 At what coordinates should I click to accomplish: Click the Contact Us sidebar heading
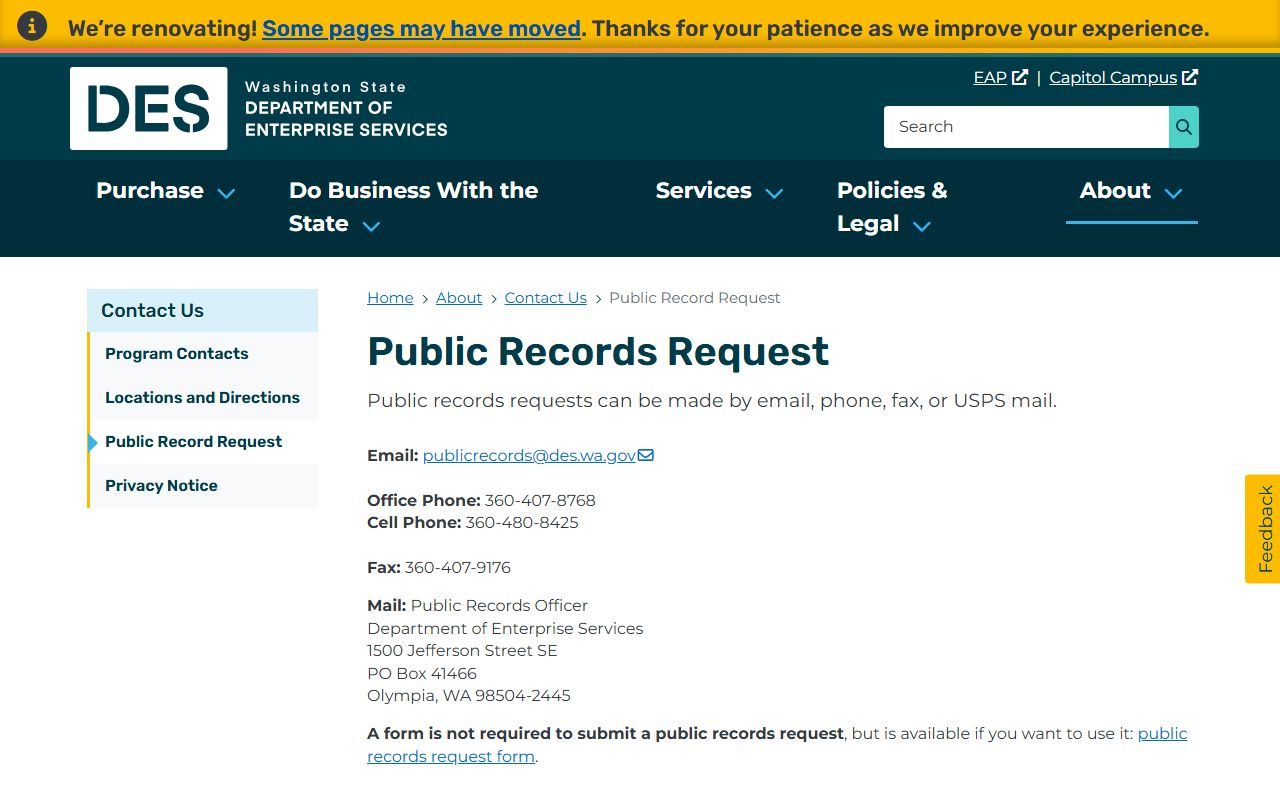click(x=202, y=310)
